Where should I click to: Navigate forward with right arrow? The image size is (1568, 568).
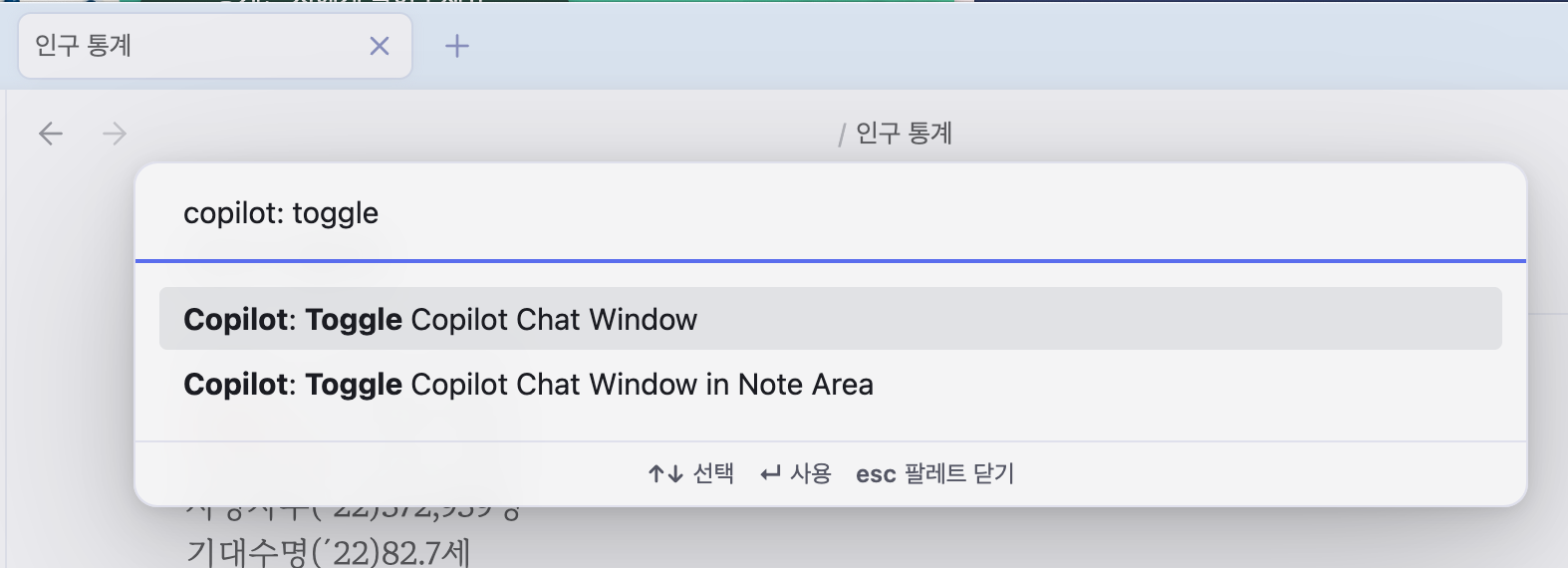coord(116,134)
